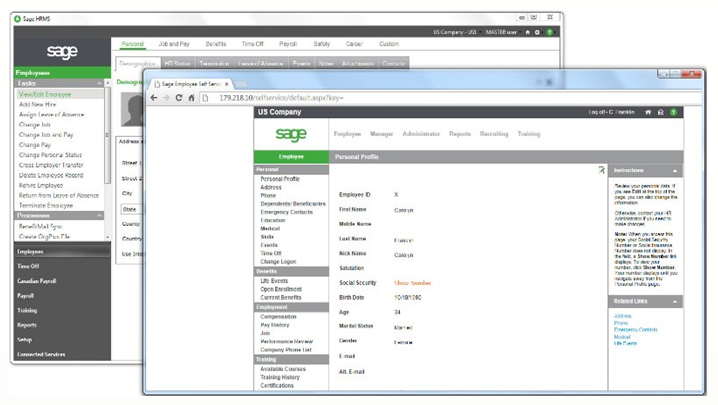Select View/Edit Employee task
This screenshot has width=718, height=405.
pyautogui.click(x=45, y=94)
